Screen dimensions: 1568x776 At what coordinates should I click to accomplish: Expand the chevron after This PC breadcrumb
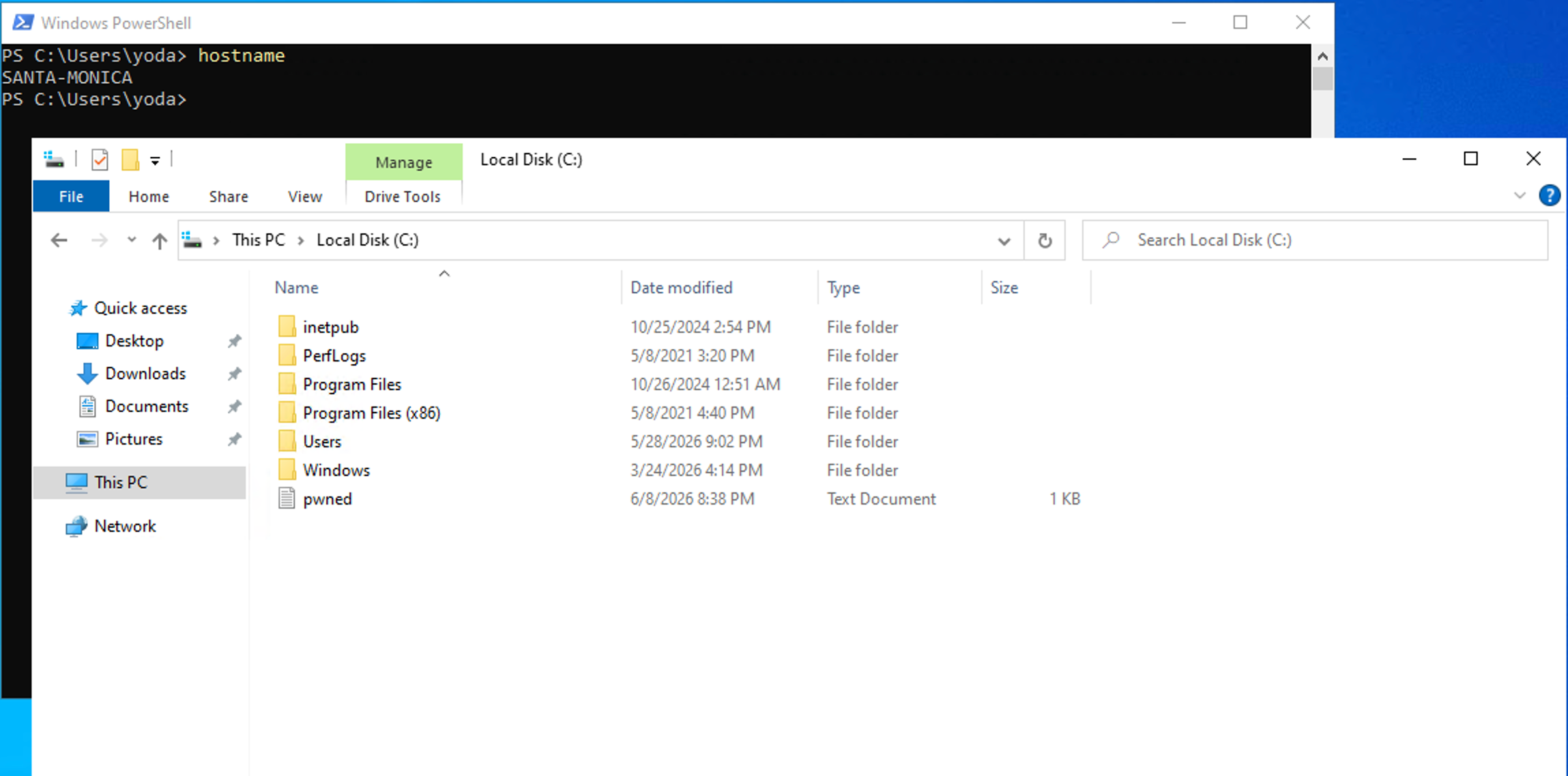pyautogui.click(x=301, y=241)
